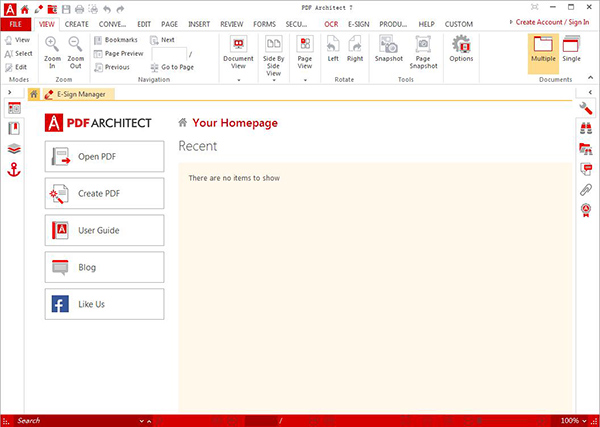600x427 pixels.
Task: Click the Zoom In magnifier icon
Action: (52, 45)
